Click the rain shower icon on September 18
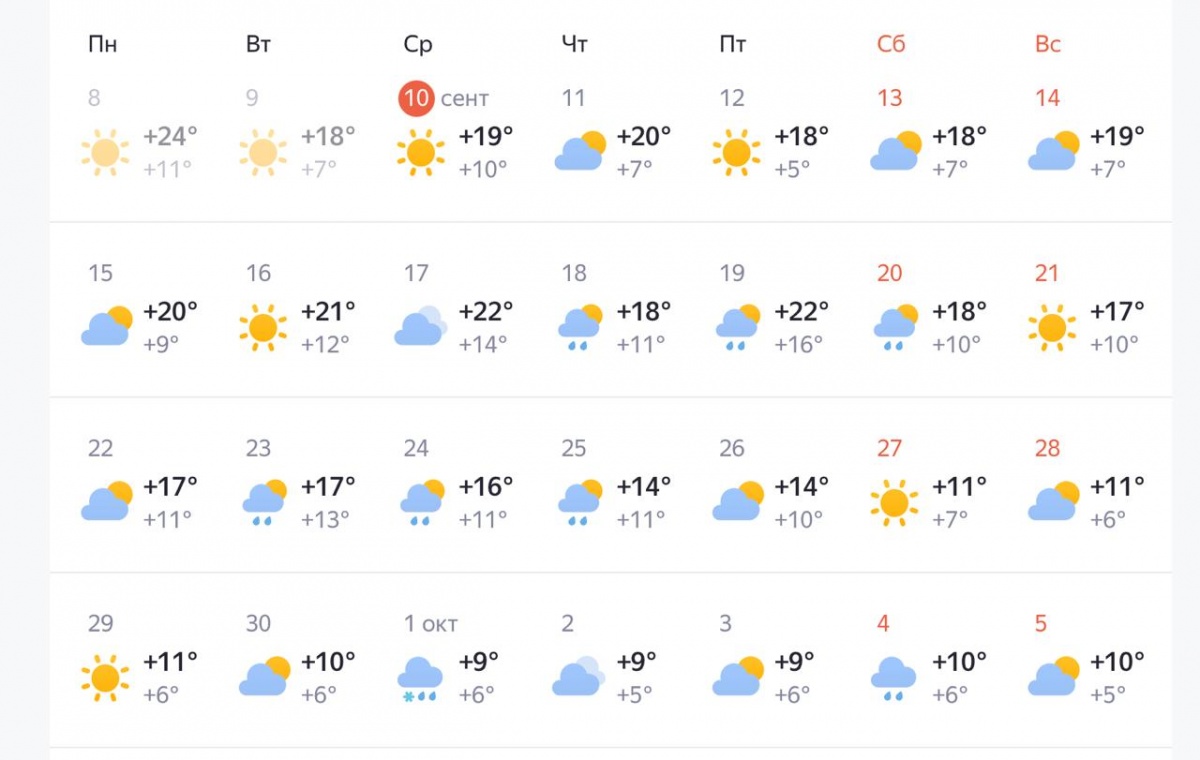 click(577, 326)
